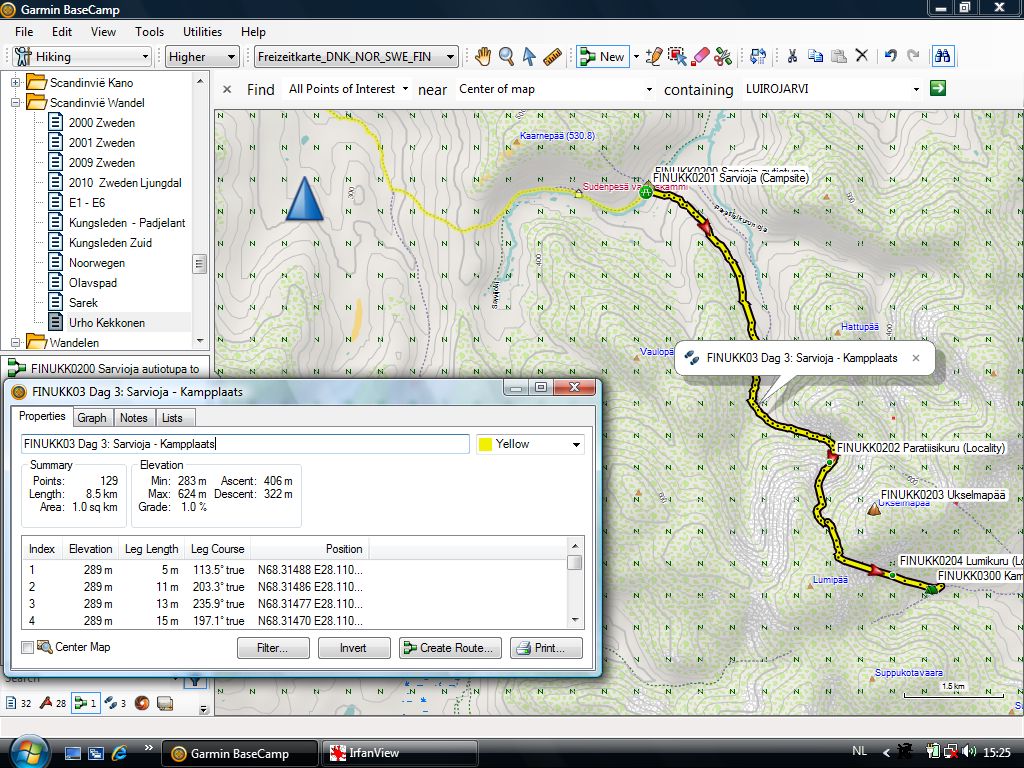Select the zoom magnifier tool

[x=507, y=57]
